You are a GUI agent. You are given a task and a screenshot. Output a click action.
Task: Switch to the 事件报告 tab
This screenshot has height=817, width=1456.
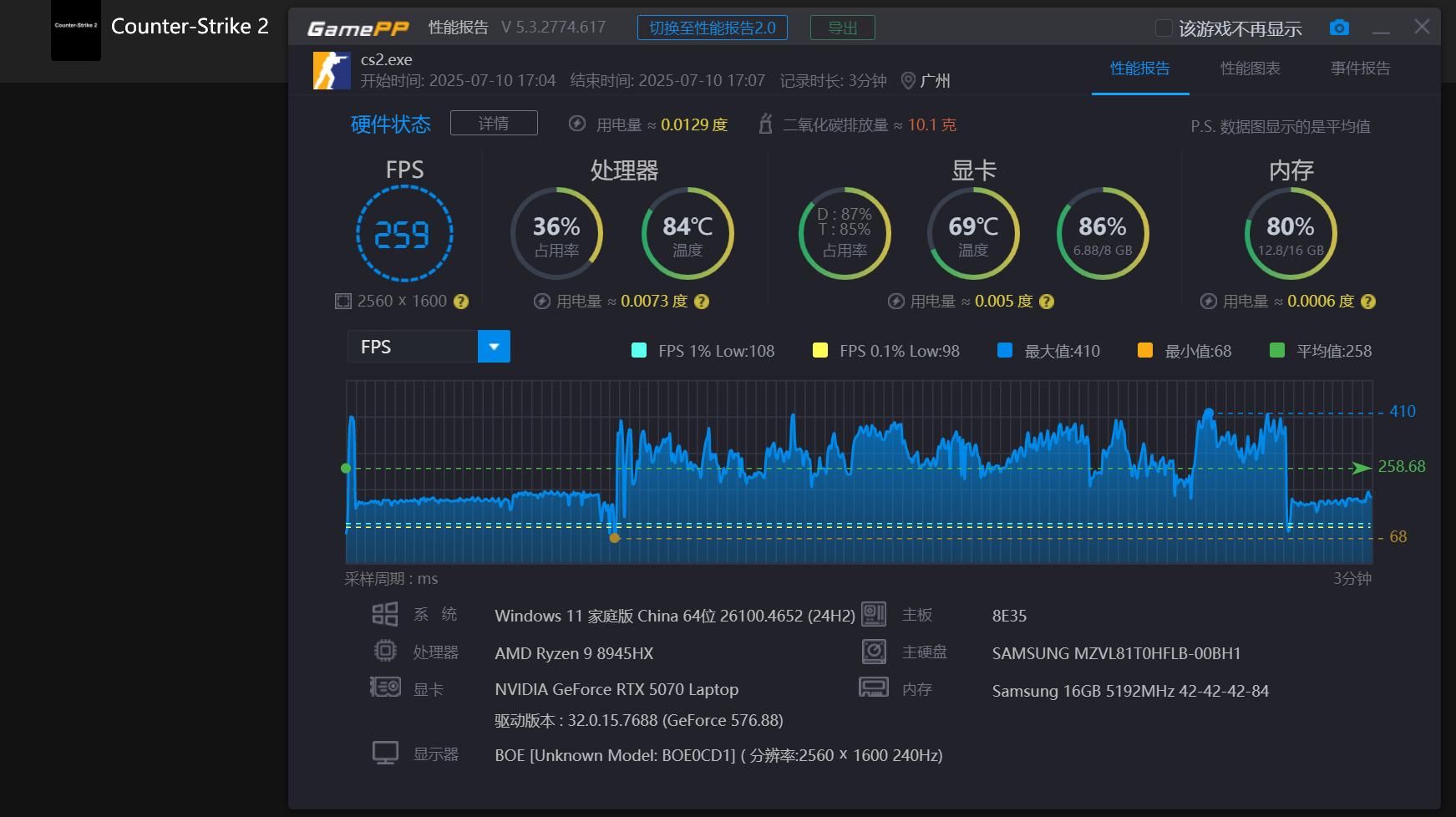pos(1359,69)
